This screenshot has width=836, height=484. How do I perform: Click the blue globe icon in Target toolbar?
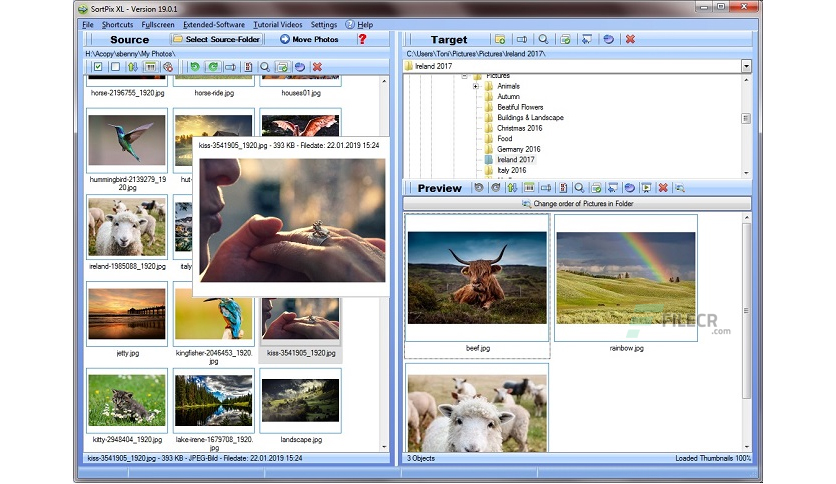(x=608, y=39)
